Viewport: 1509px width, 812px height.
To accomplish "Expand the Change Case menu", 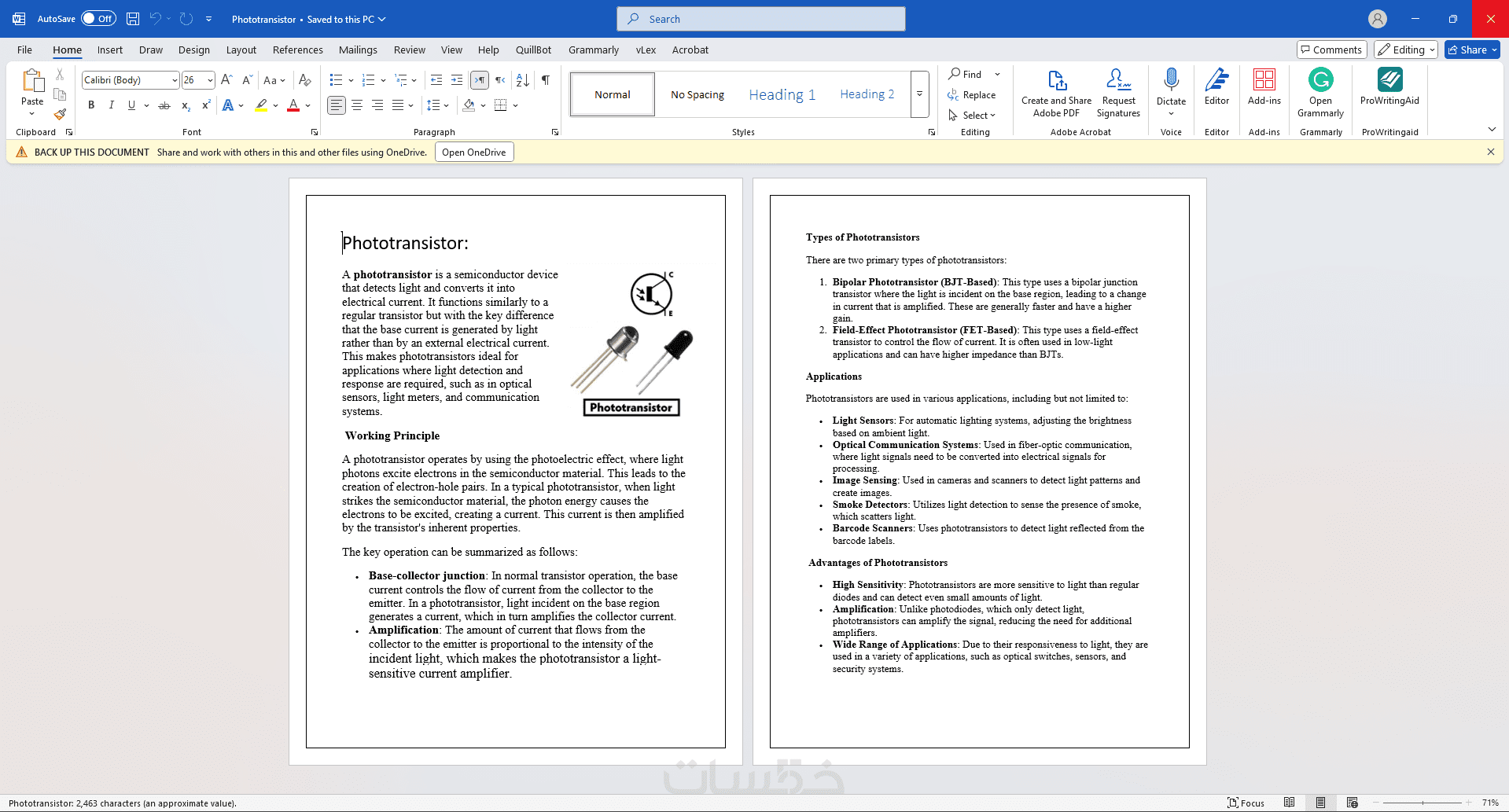I will [274, 79].
